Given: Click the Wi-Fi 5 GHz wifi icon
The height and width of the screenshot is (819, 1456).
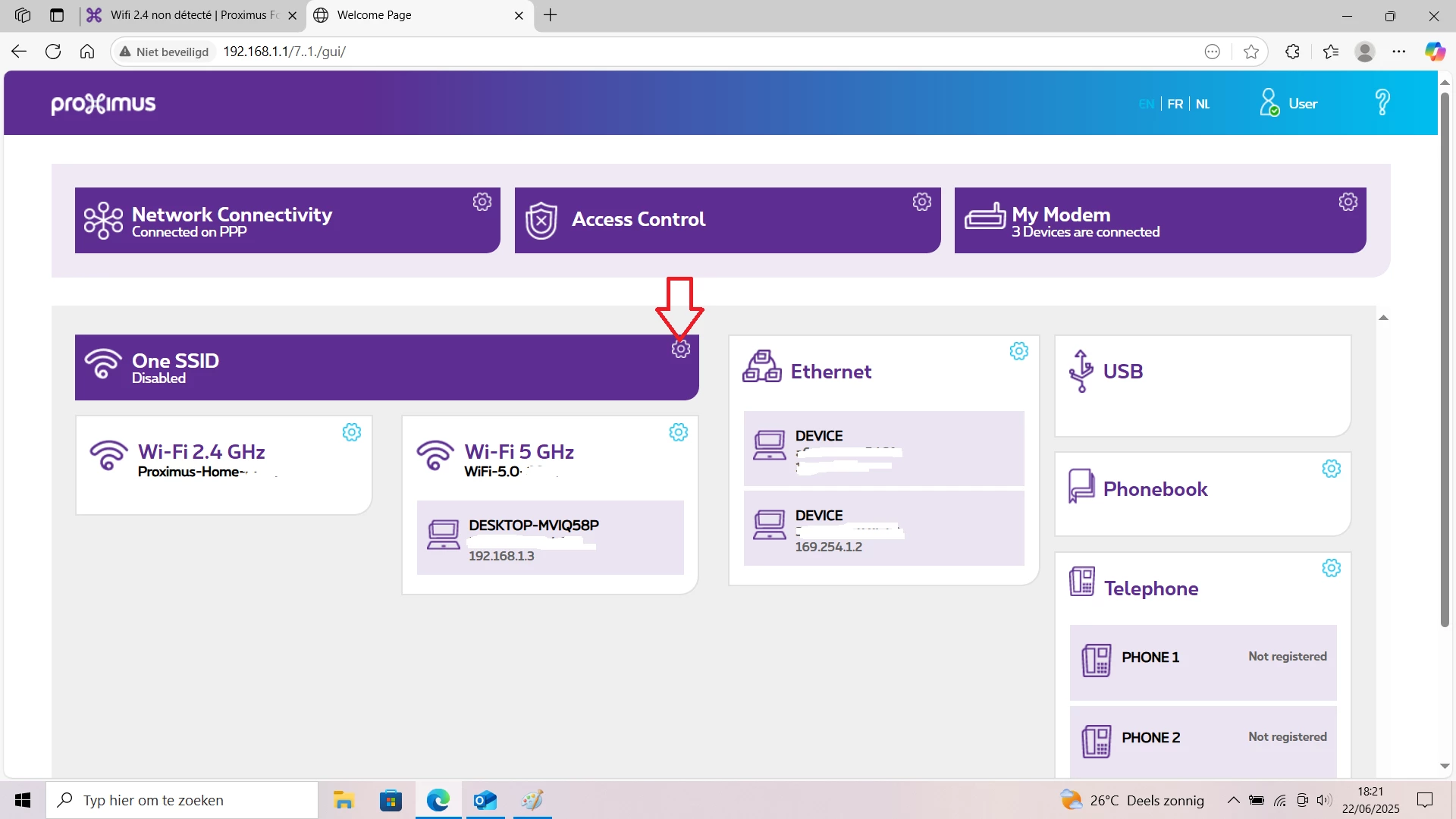Looking at the screenshot, I should [435, 455].
